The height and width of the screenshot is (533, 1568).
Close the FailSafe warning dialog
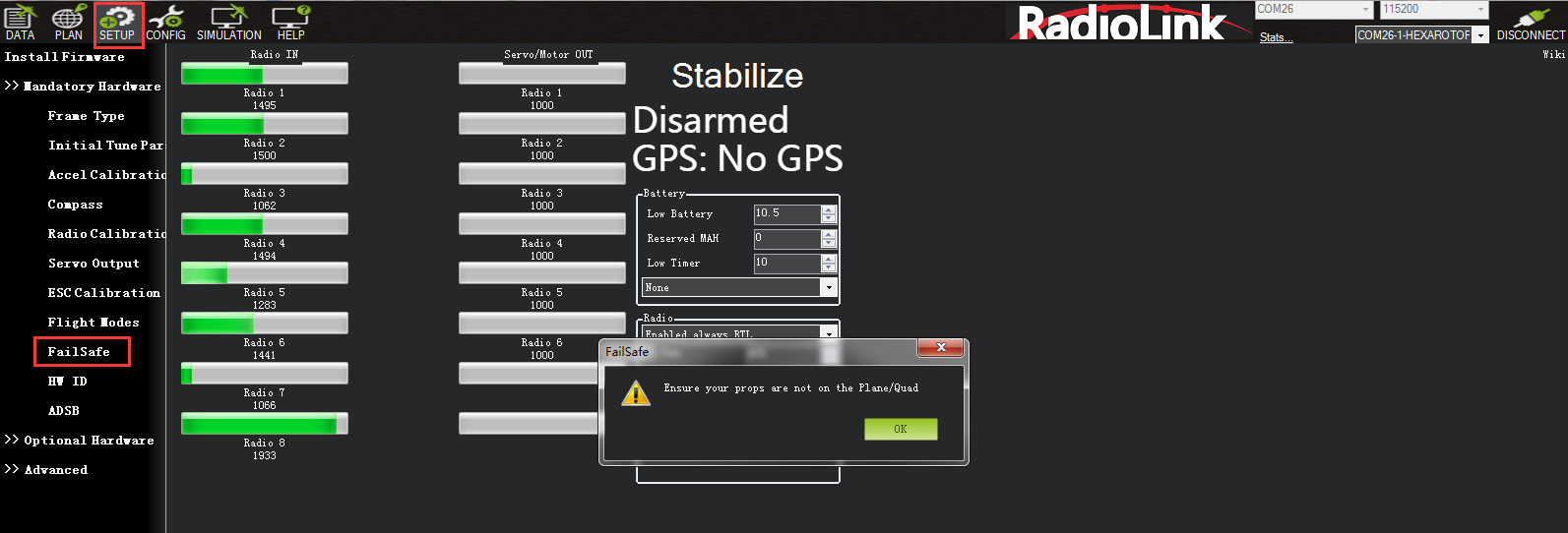(x=941, y=348)
